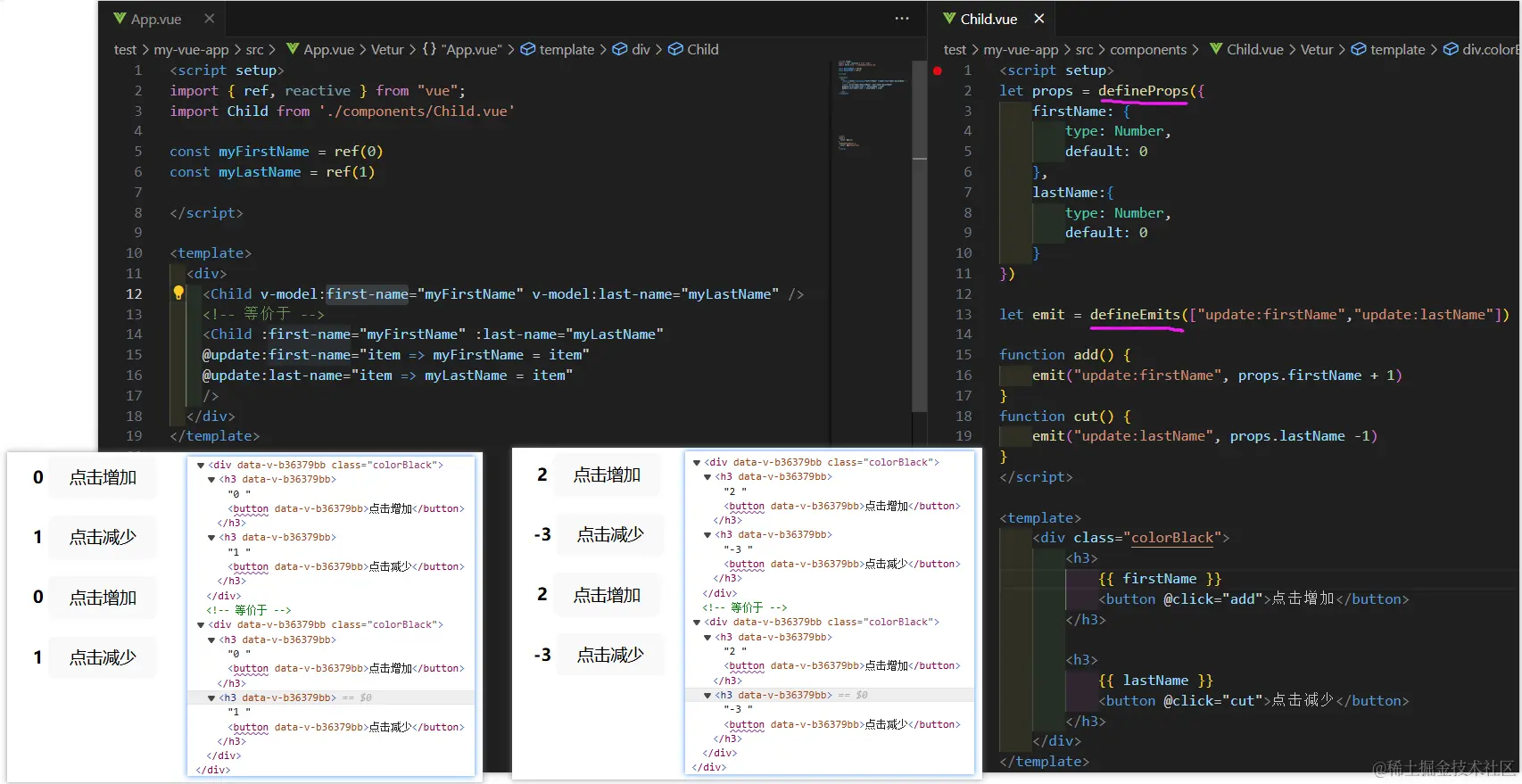Click the 等价于 comment in the right DevTools panel
This screenshot has width=1522, height=784.
745,607
